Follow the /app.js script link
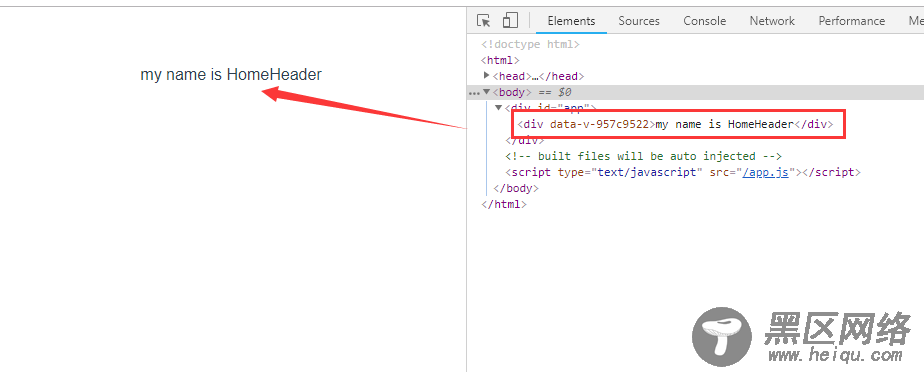This screenshot has width=924, height=372. 765,172
